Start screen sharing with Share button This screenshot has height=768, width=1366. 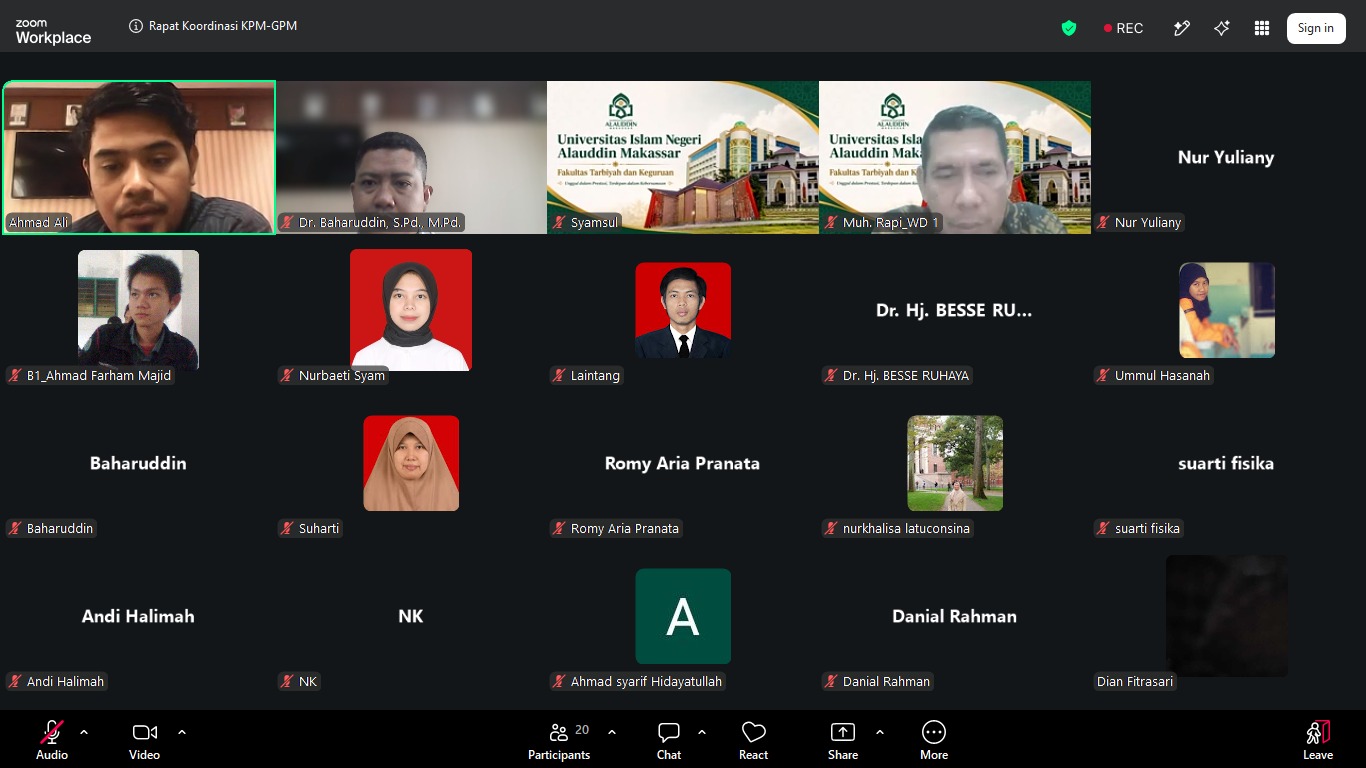coord(843,741)
